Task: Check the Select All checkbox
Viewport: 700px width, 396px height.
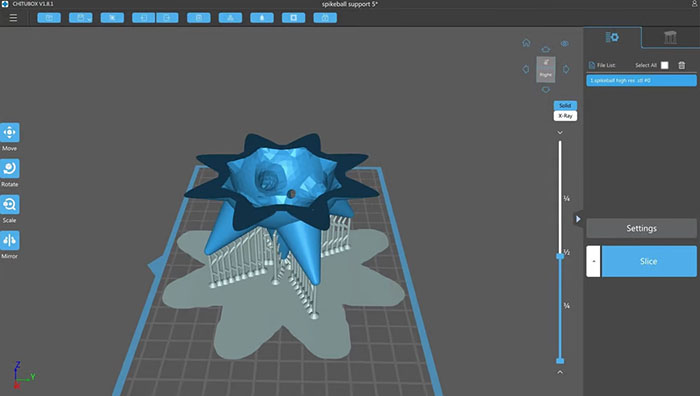Action: pos(665,65)
